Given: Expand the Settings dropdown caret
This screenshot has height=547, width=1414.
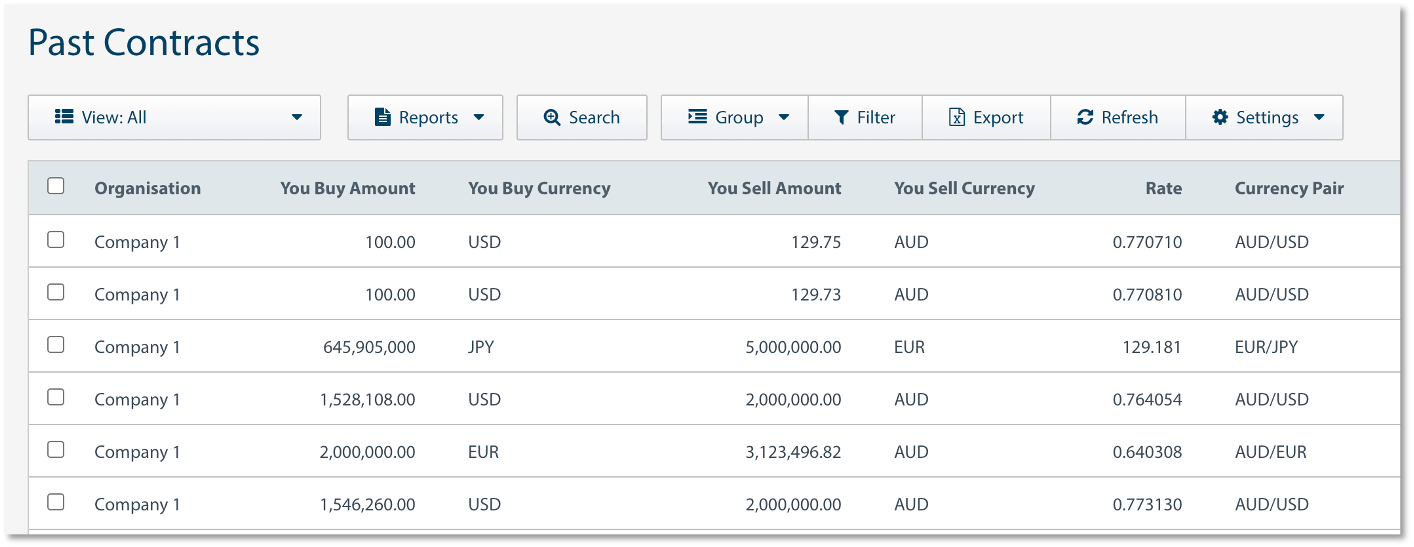Looking at the screenshot, I should tap(1319, 117).
